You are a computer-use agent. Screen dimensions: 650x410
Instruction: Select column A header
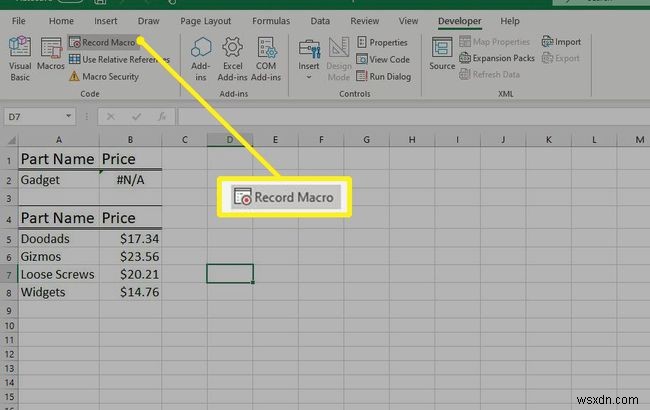(59, 140)
